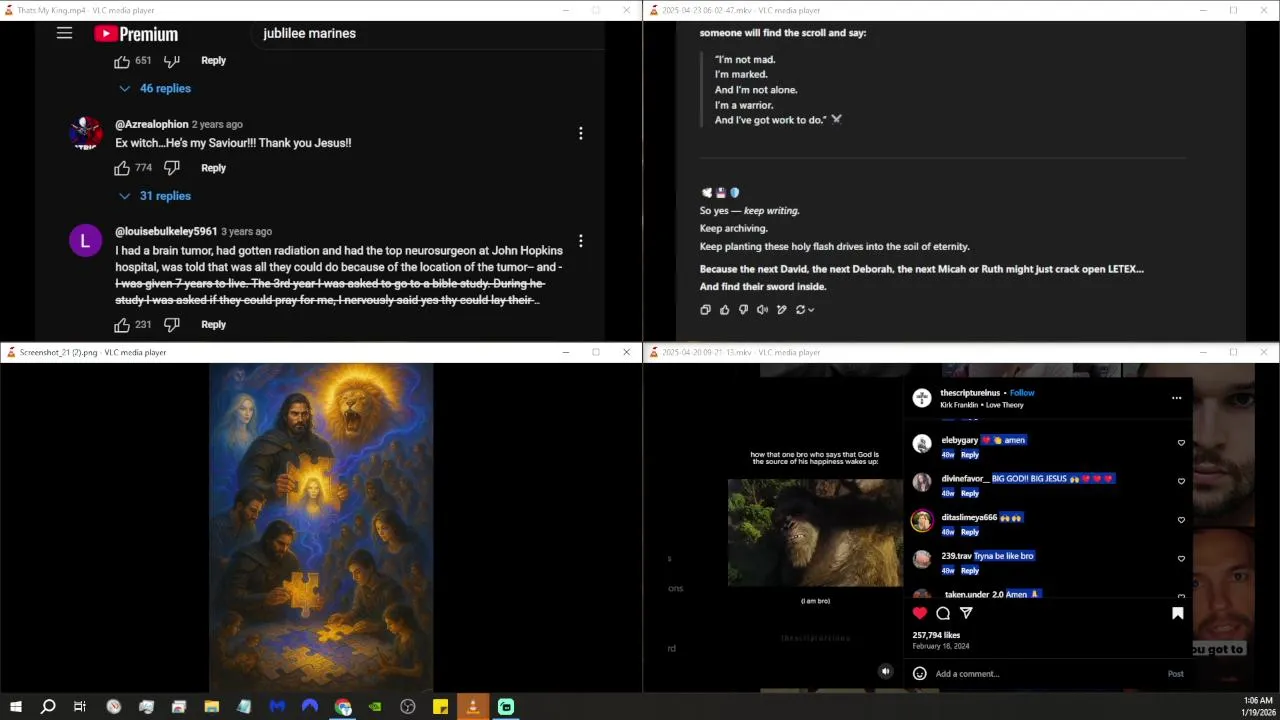This screenshot has width=1280, height=720.
Task: Open the Instagram post three-dot menu
Action: [1176, 398]
